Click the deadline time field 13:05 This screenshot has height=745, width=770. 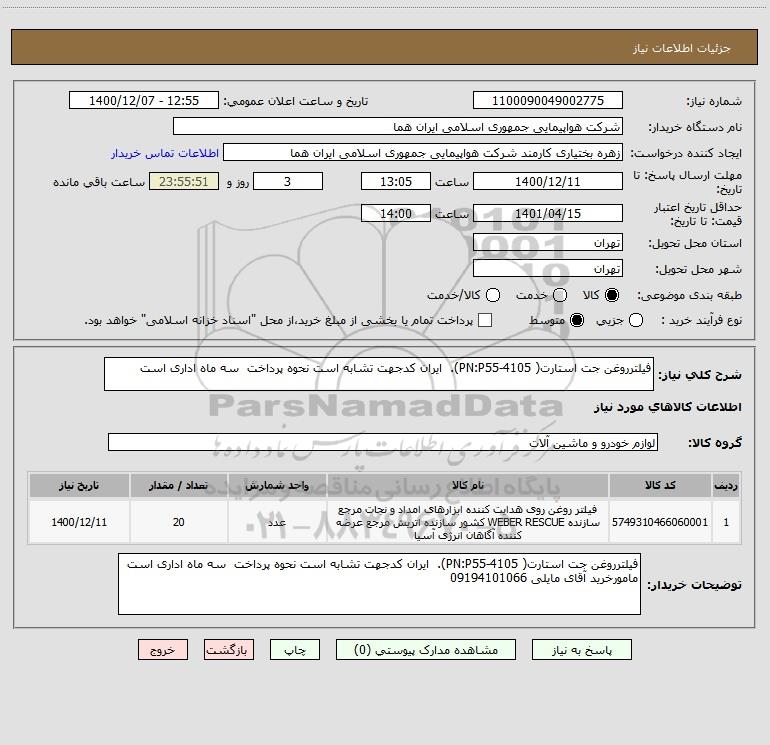[x=396, y=181]
